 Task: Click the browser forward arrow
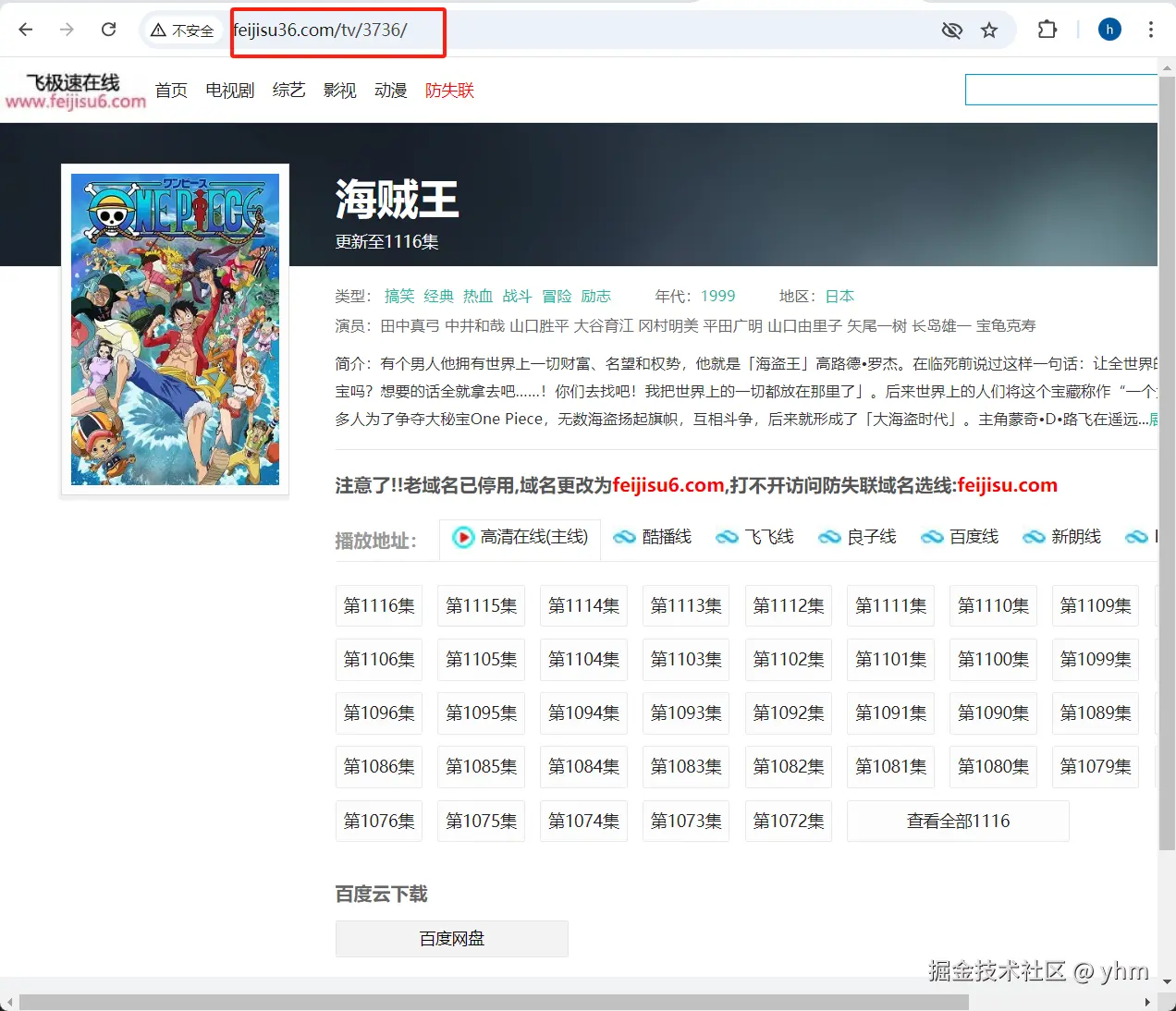coord(67,30)
